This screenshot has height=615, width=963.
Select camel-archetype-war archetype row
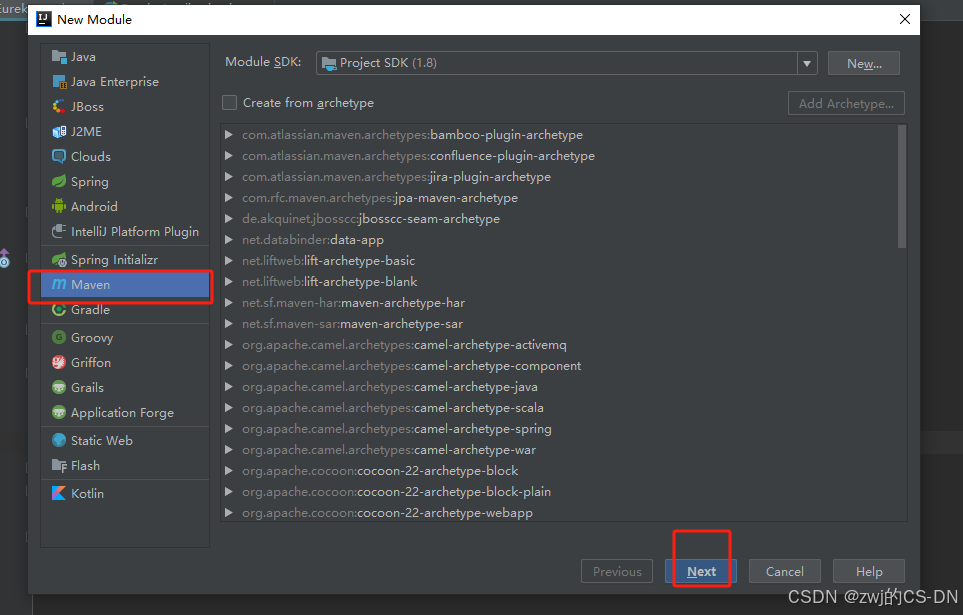[559, 450]
